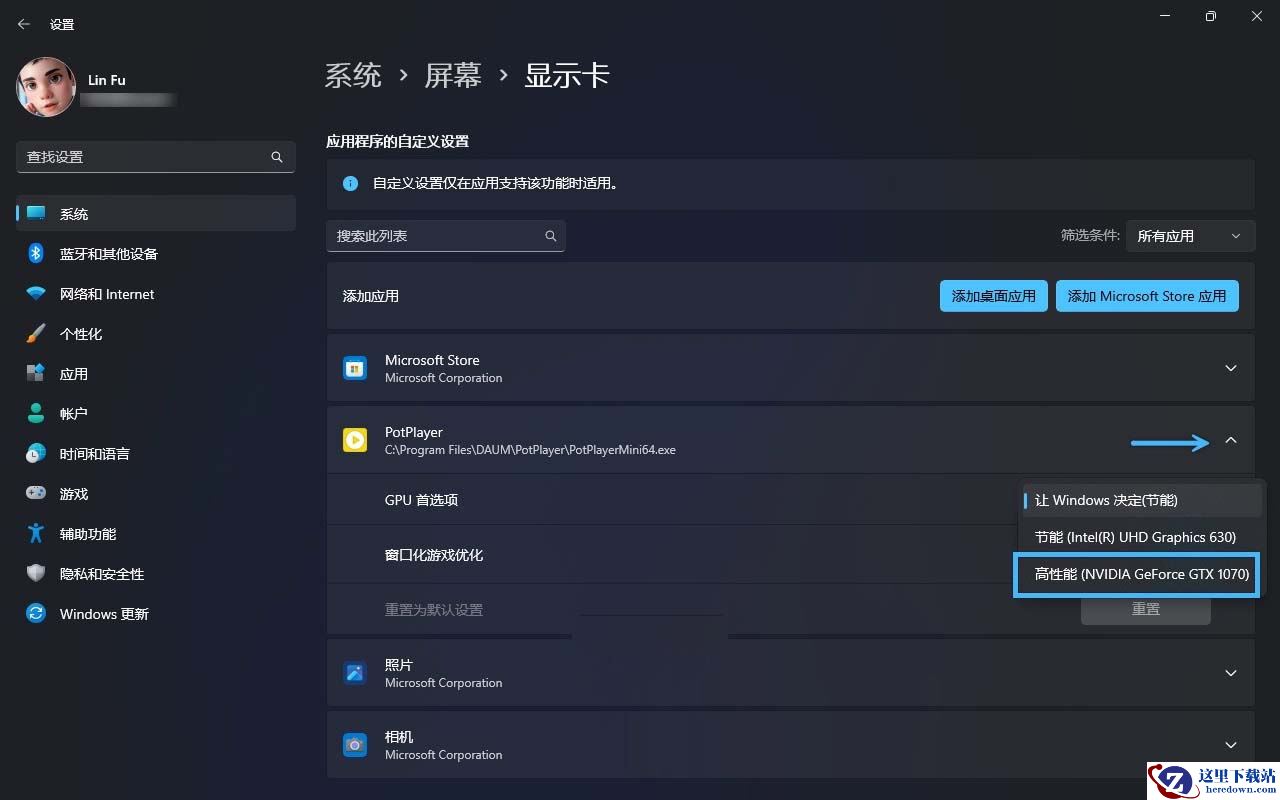The image size is (1280, 800).
Task: Click 系统 in the breadcrumb
Action: tap(353, 76)
